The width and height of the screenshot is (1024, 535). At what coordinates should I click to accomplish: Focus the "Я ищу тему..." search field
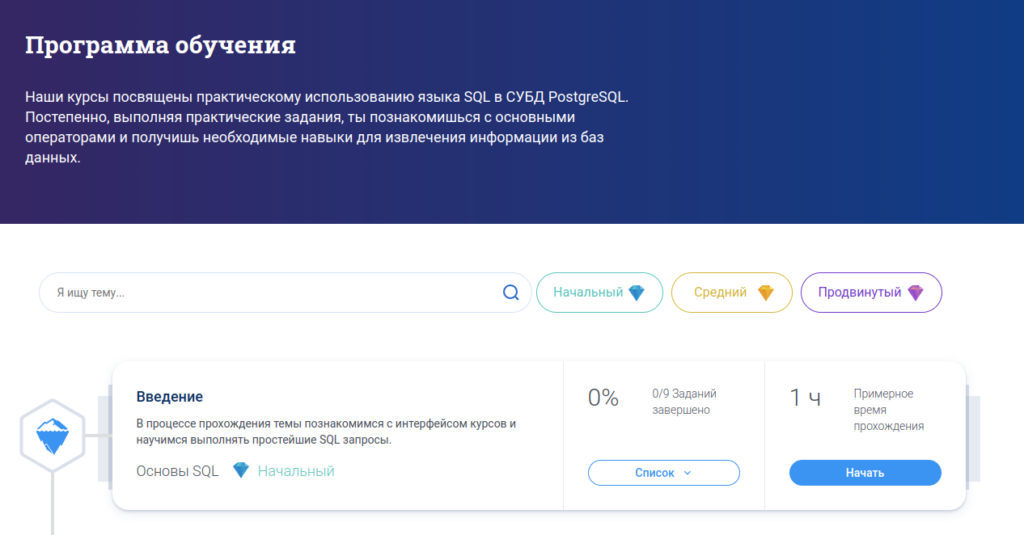(270, 293)
